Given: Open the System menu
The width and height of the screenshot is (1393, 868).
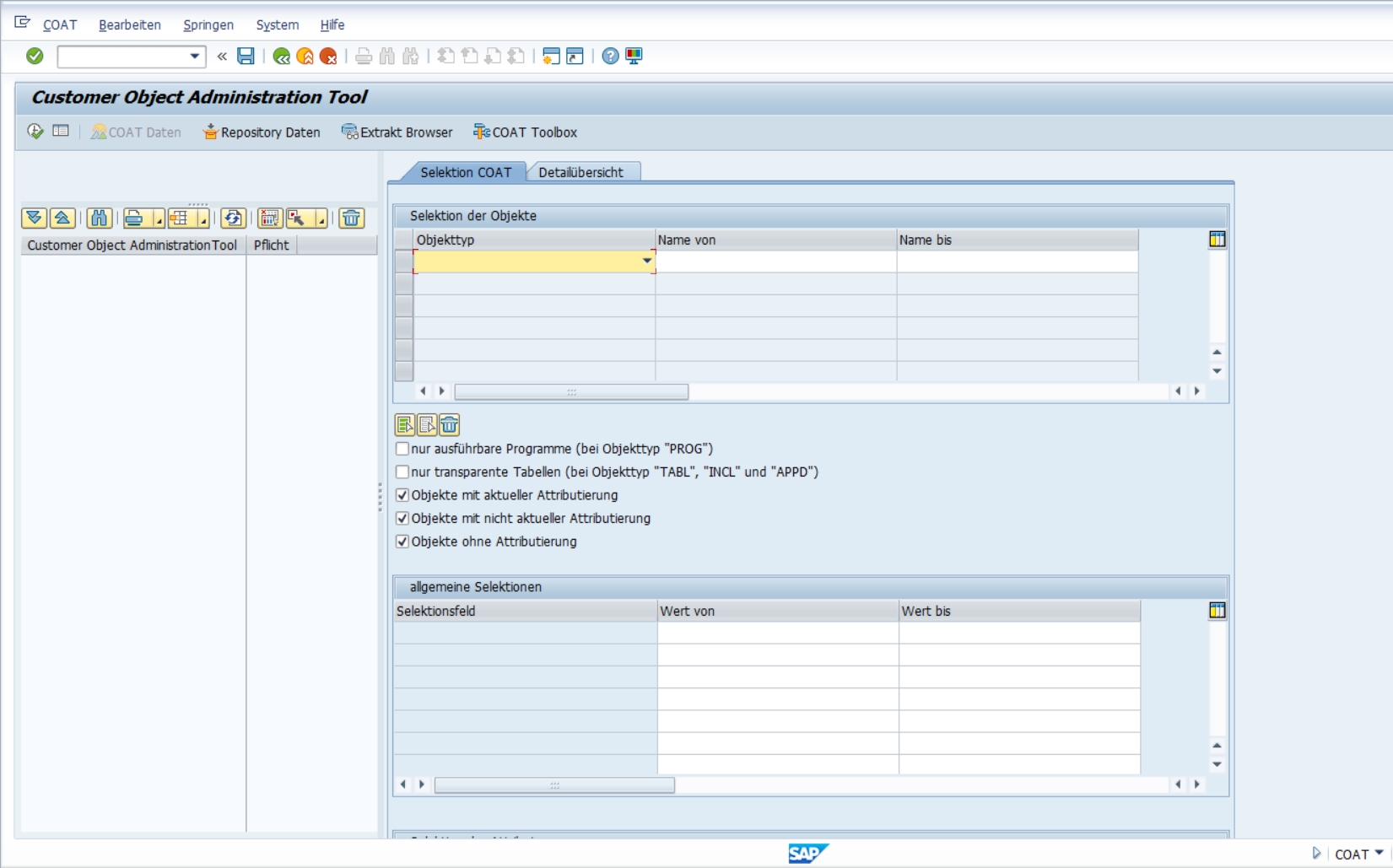Looking at the screenshot, I should [x=278, y=25].
